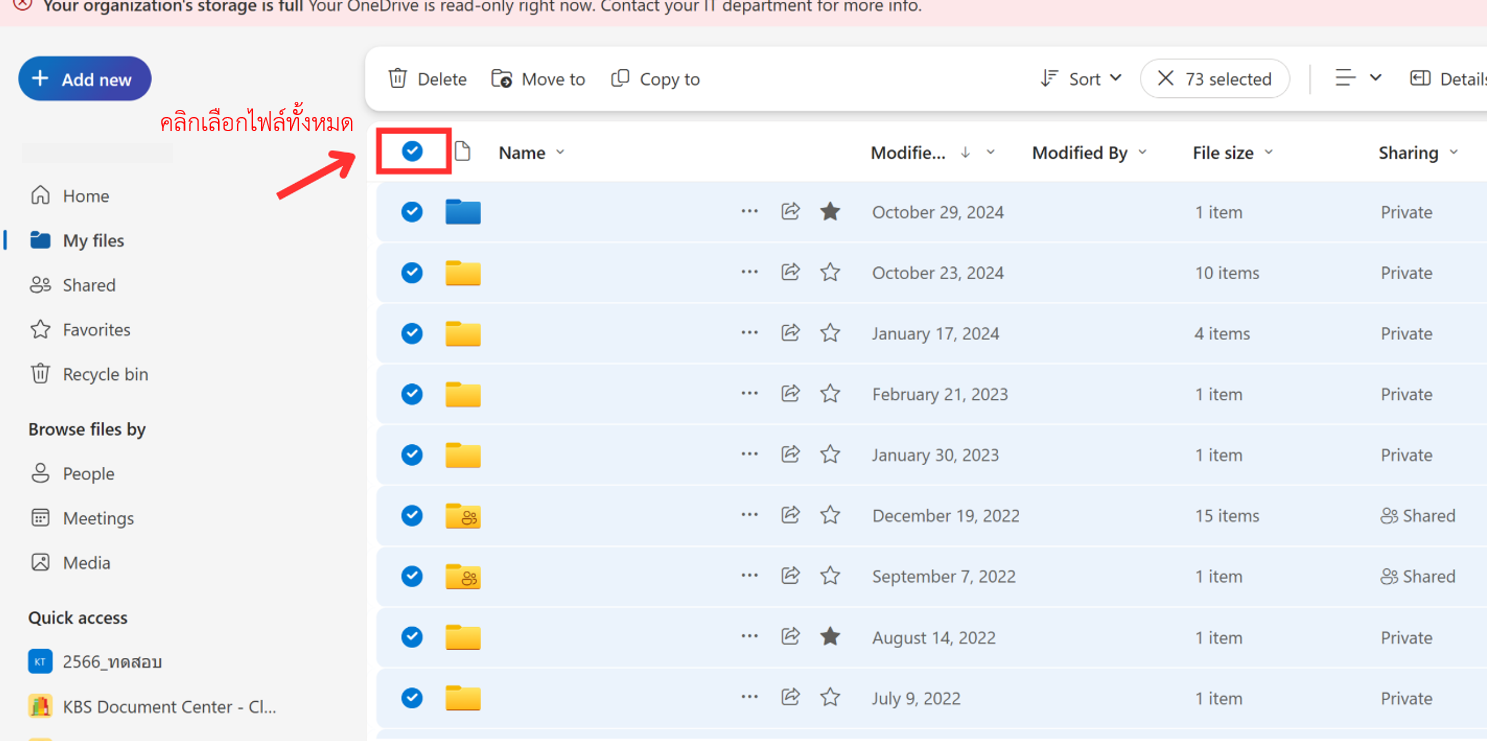This screenshot has width=1492, height=741.
Task: Clear selection using 73 selected button
Action: click(x=1215, y=79)
